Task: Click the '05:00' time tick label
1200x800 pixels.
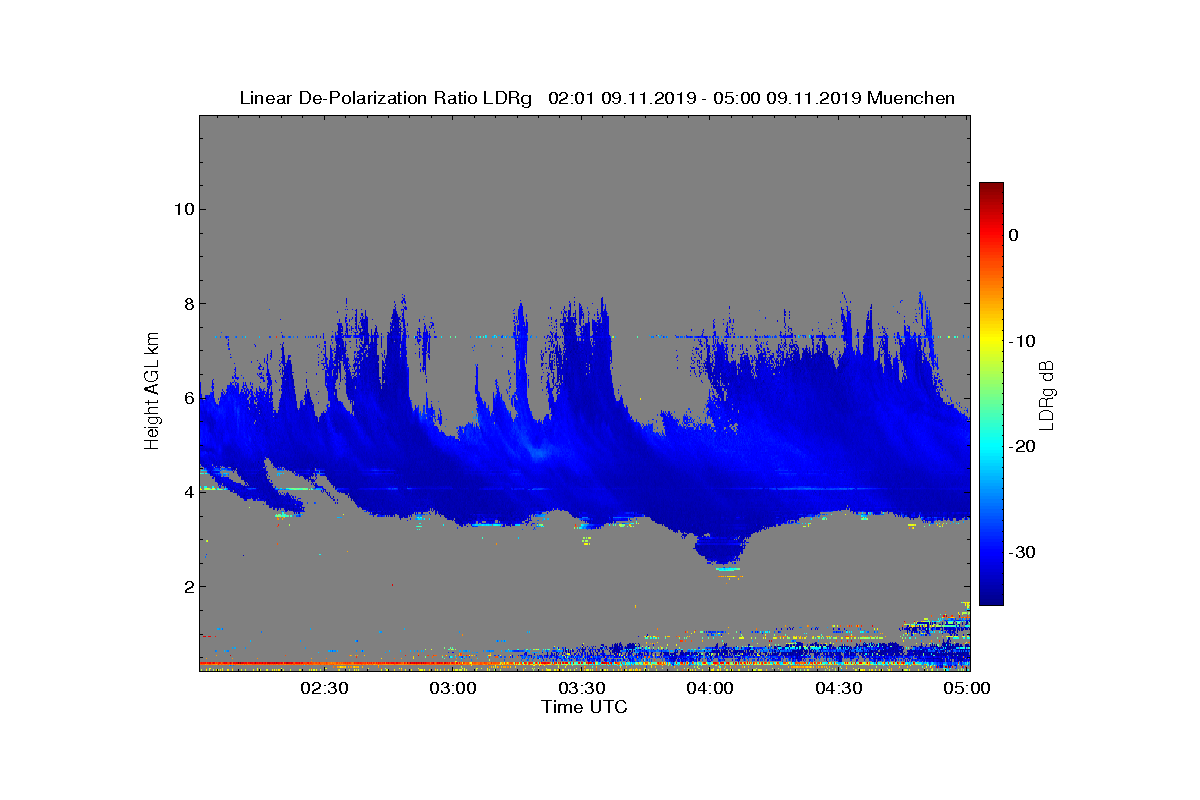Action: 966,688
